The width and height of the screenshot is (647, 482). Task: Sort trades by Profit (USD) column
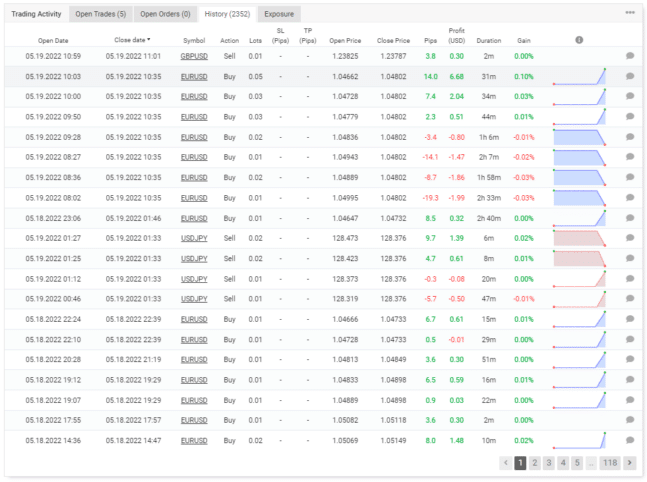(x=457, y=36)
